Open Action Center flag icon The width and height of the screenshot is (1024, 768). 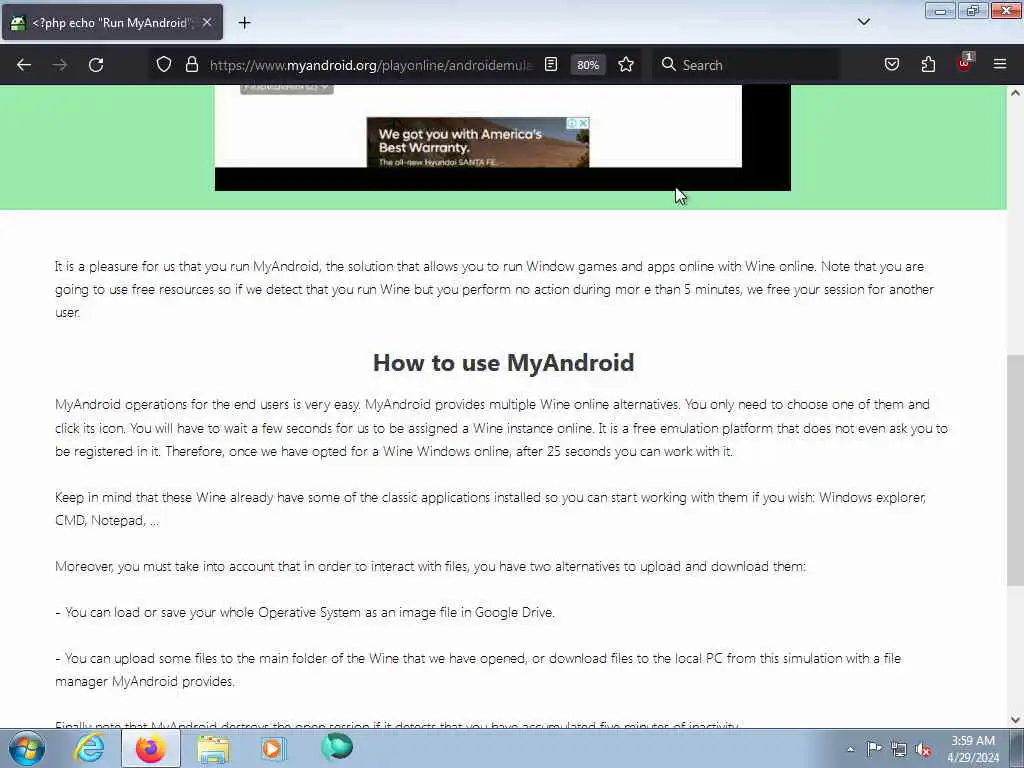874,748
